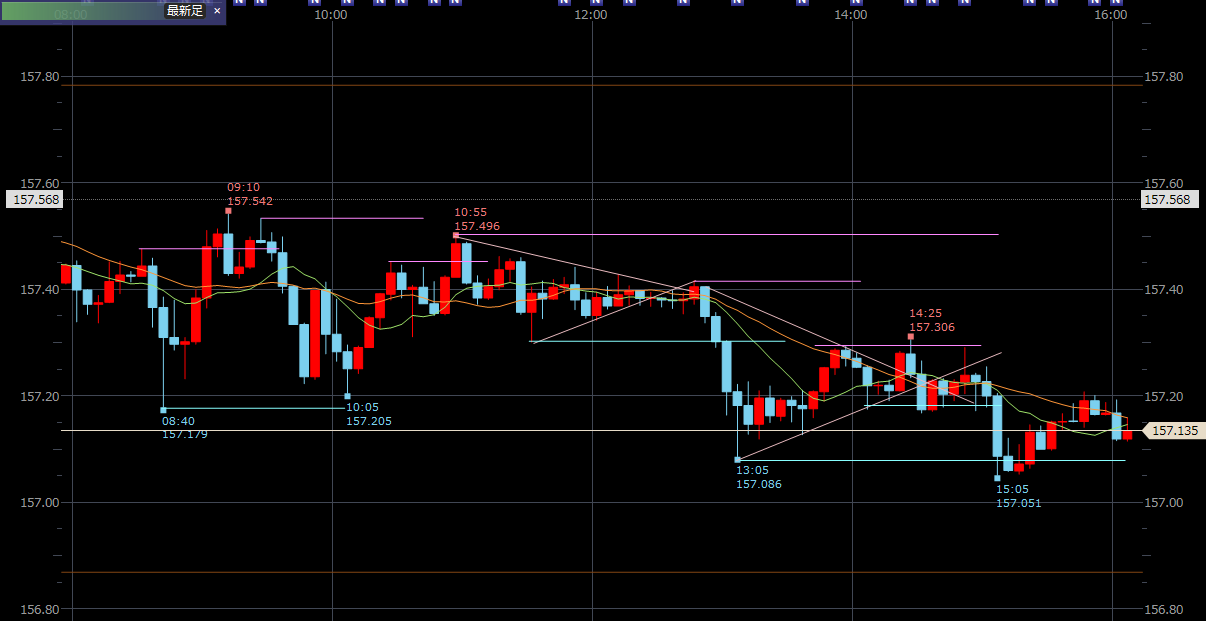Image resolution: width=1206 pixels, height=621 pixels.
Task: Select the 08:40 low marker at 157.179
Action: [163, 410]
